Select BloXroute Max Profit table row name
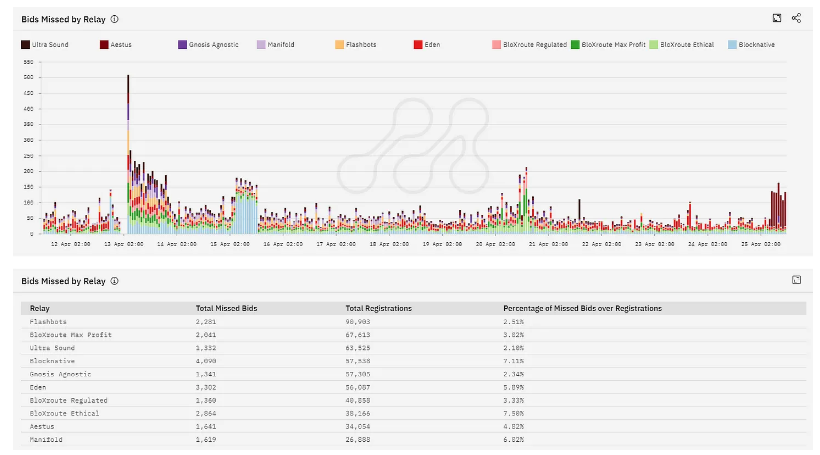820x455 pixels. click(71, 335)
